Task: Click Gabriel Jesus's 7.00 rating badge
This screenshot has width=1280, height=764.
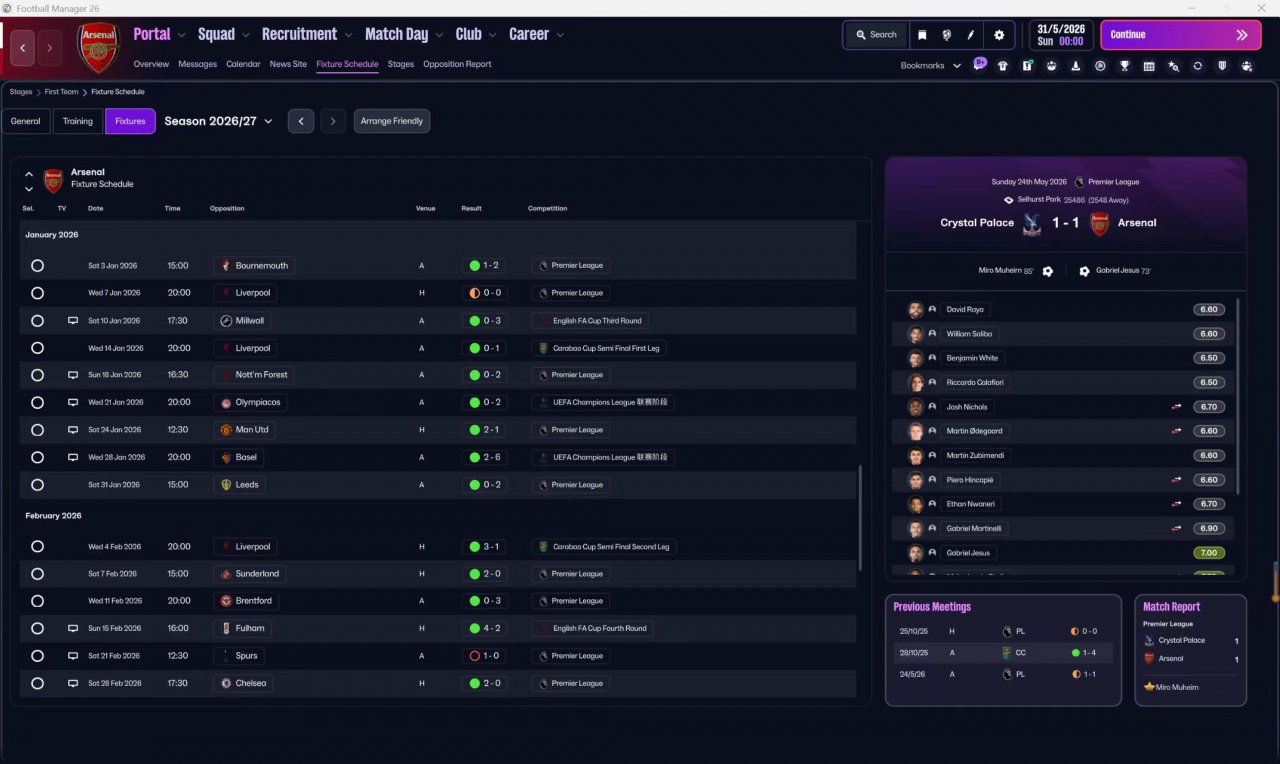Action: [1209, 553]
